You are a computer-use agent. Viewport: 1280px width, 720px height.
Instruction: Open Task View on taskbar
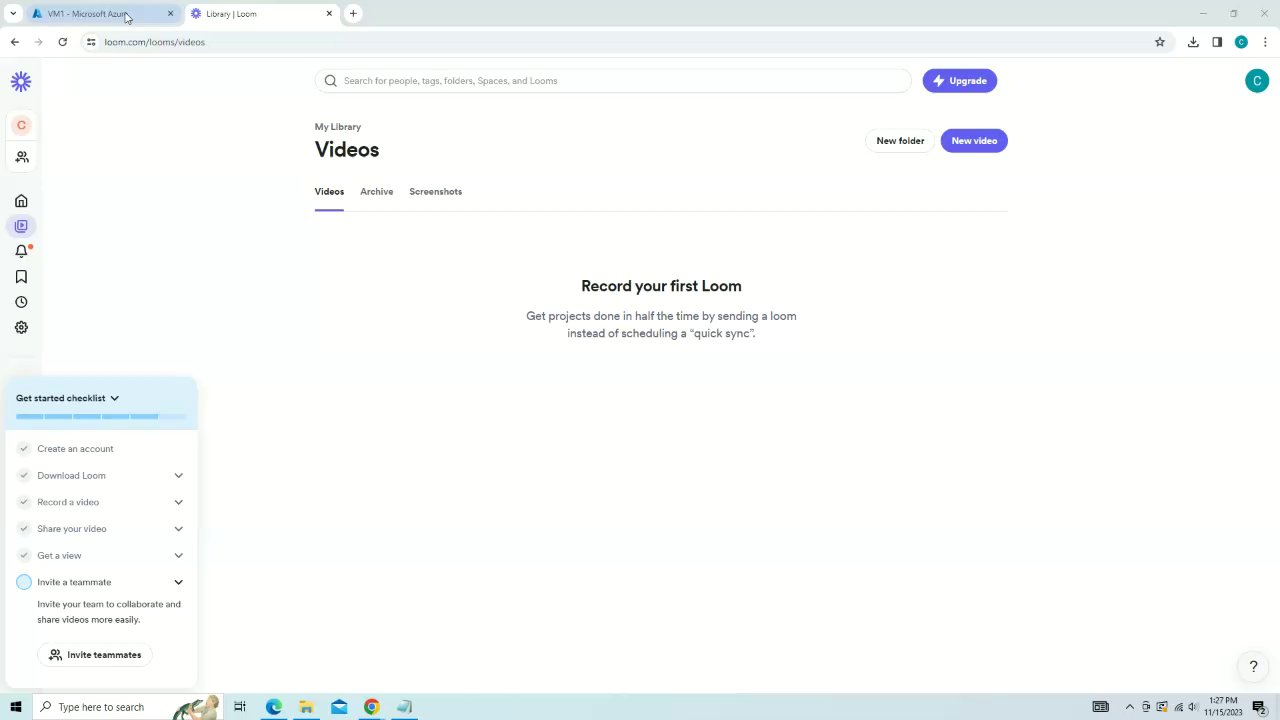tap(240, 707)
